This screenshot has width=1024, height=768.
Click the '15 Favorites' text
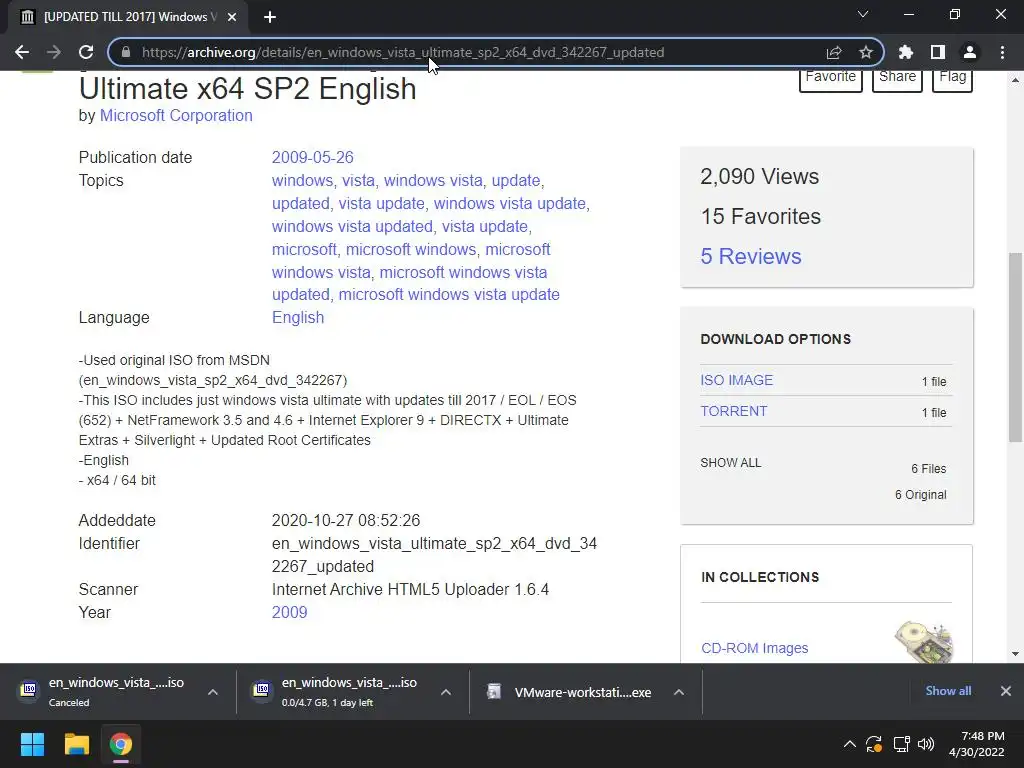point(761,217)
